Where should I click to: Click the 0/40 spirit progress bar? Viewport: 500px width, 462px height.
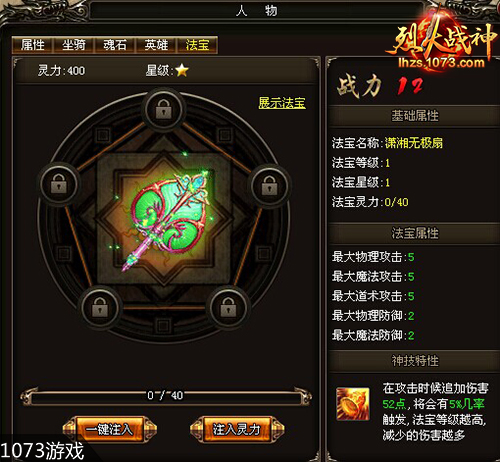[x=166, y=396]
